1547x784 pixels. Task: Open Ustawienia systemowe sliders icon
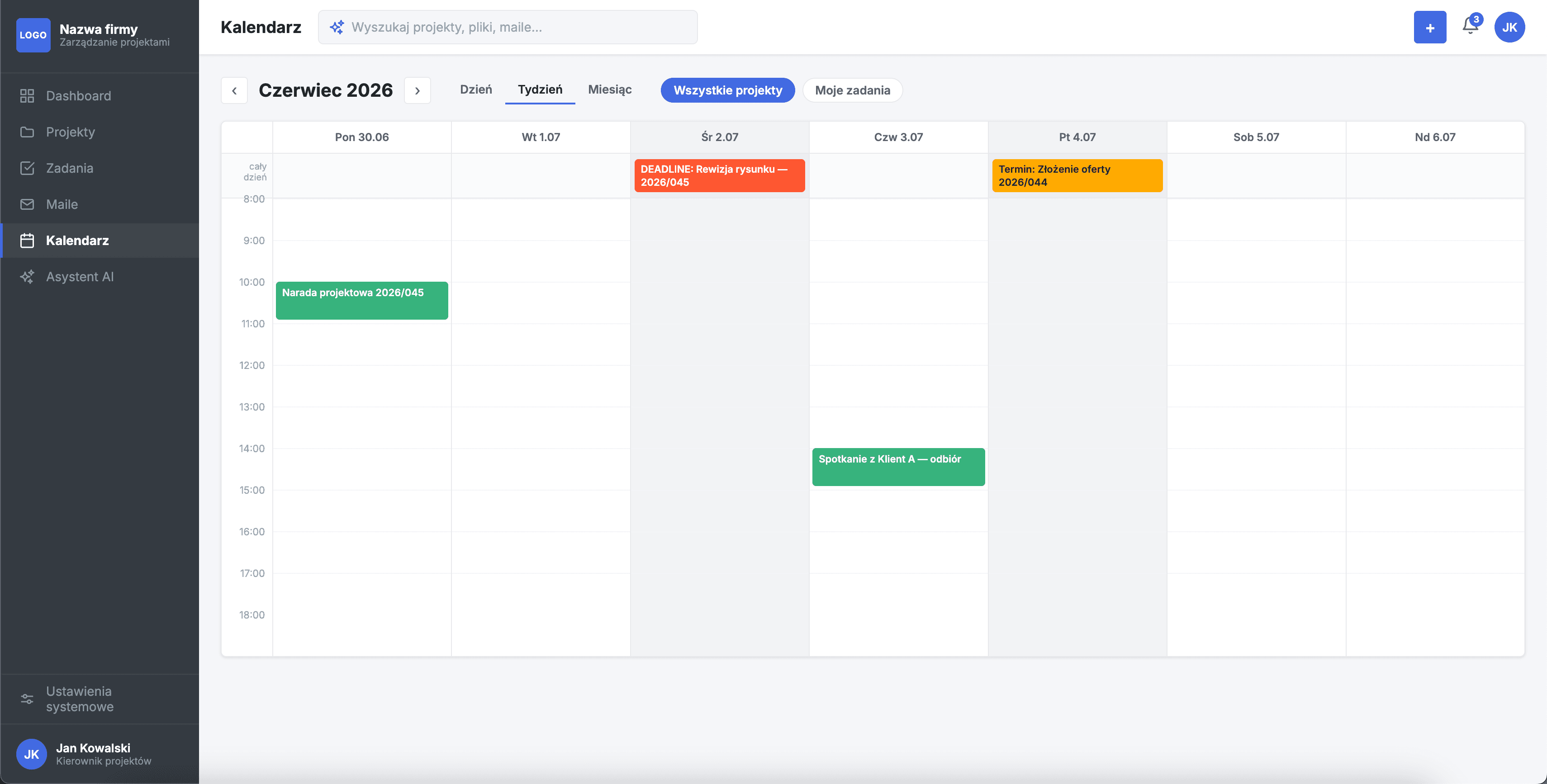pos(27,699)
